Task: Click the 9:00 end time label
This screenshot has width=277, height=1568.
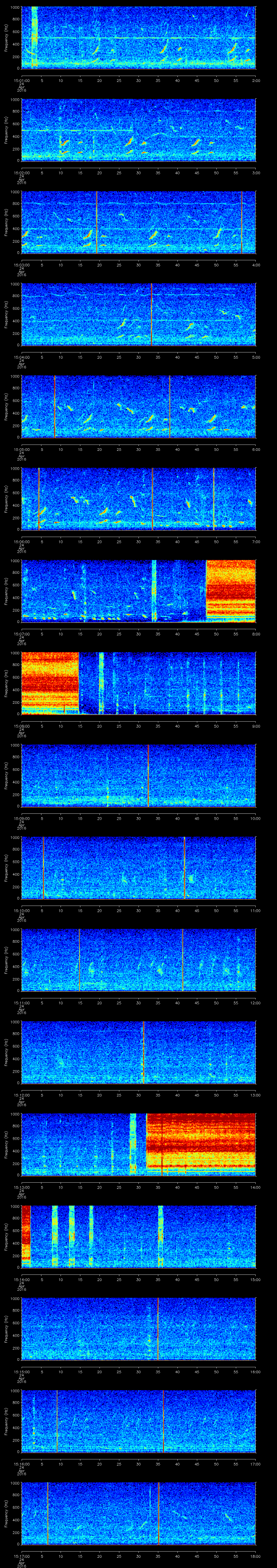Action: point(256,726)
